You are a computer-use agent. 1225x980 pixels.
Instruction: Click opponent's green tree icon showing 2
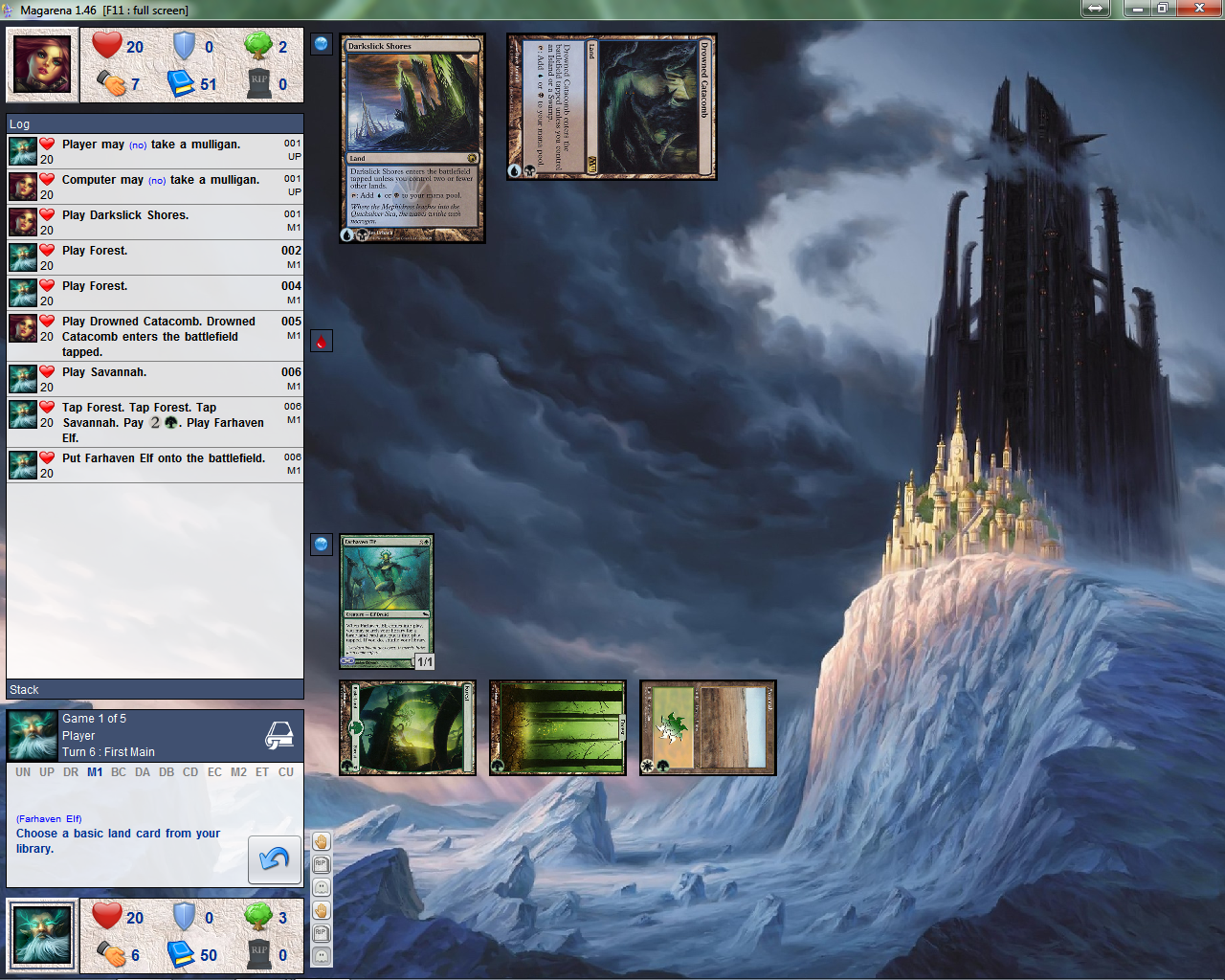click(258, 46)
